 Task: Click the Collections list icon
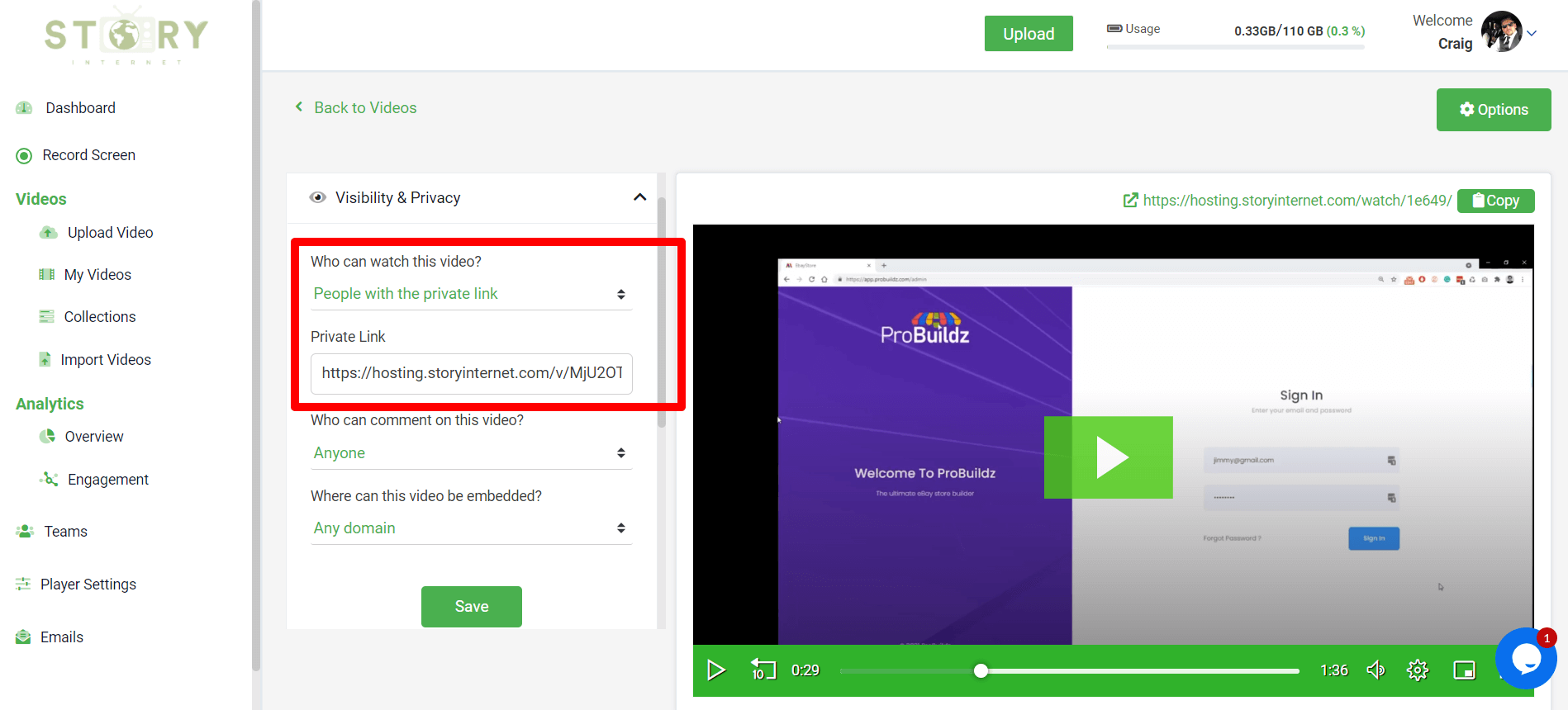coord(47,317)
